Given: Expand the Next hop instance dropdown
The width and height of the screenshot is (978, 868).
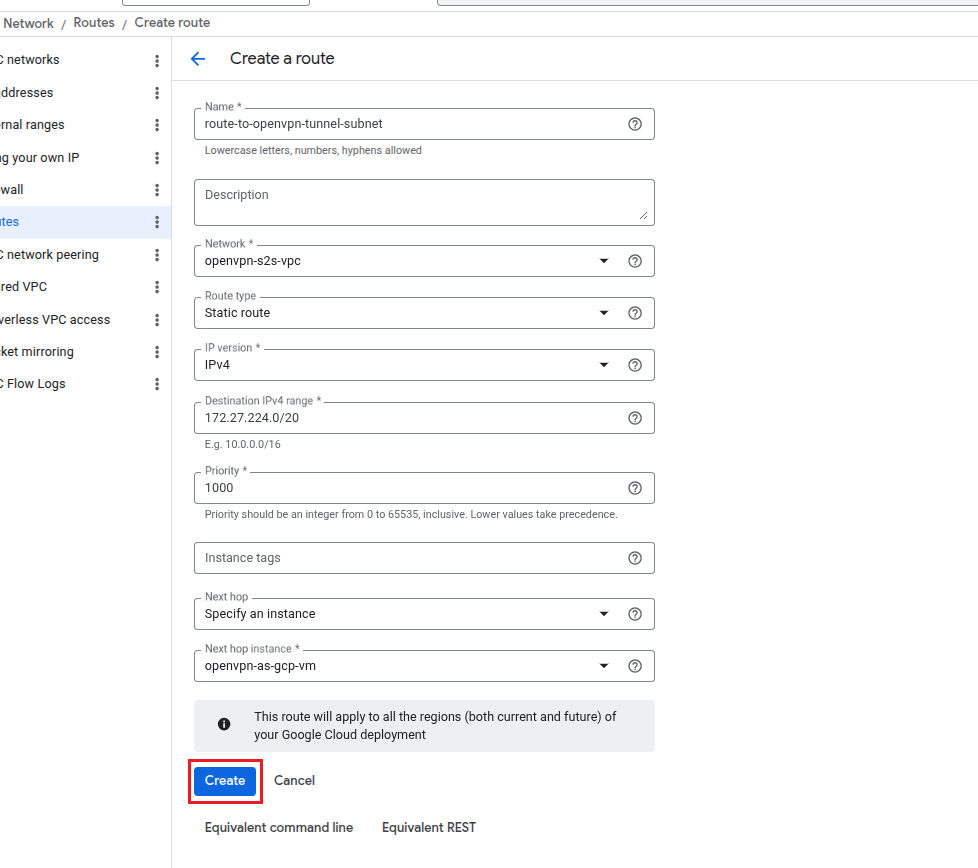Looking at the screenshot, I should pos(604,666).
